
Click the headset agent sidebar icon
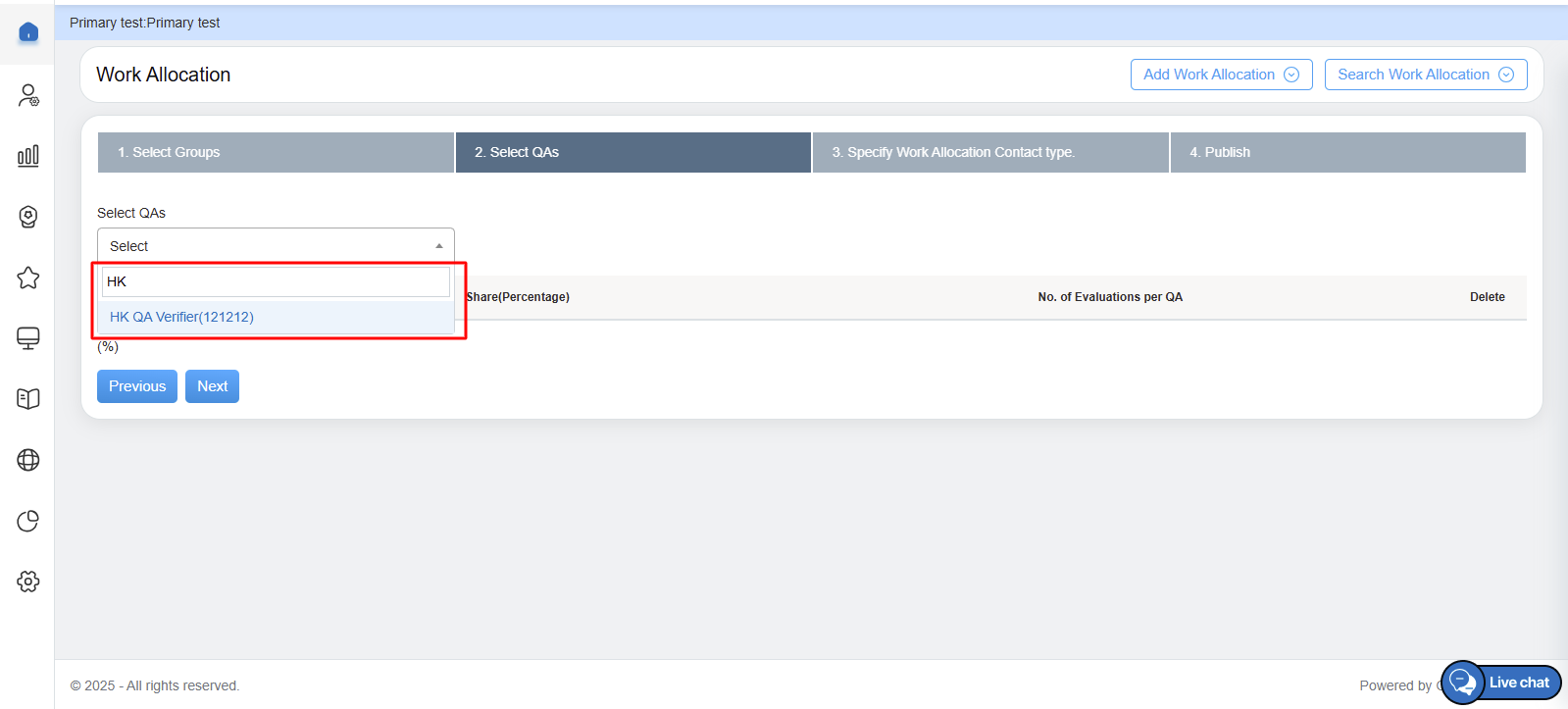tap(28, 217)
